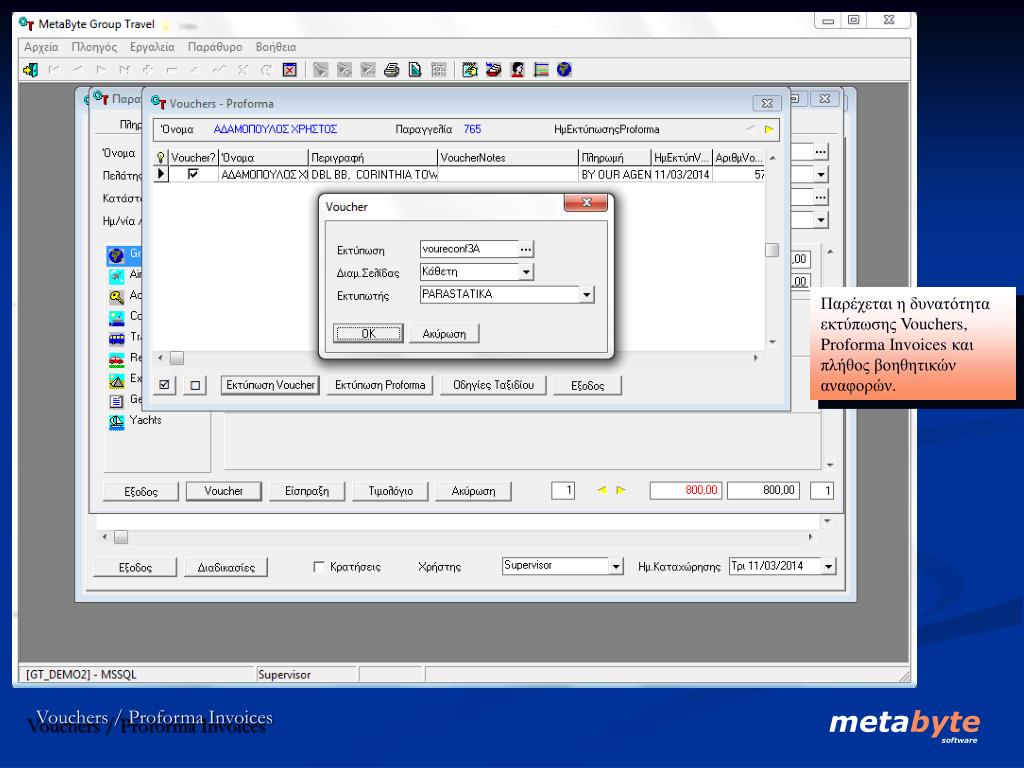Open the Παράθυρο menu
Viewport: 1024px width, 768px height.
pos(215,47)
